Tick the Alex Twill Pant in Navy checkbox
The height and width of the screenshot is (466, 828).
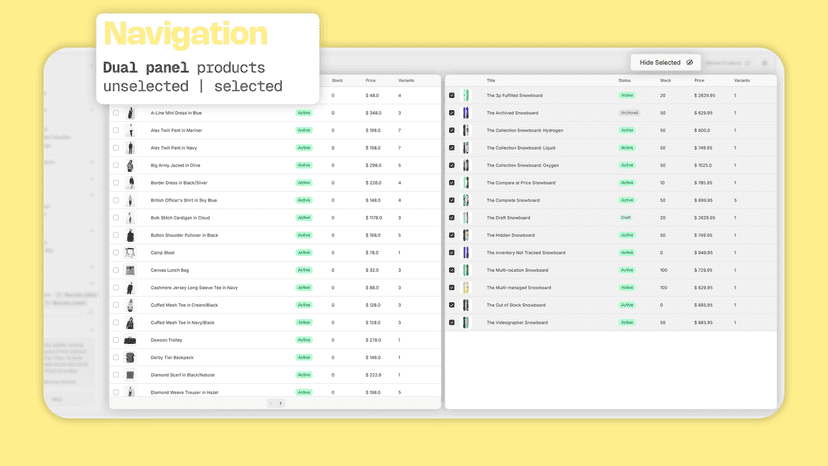coord(116,147)
